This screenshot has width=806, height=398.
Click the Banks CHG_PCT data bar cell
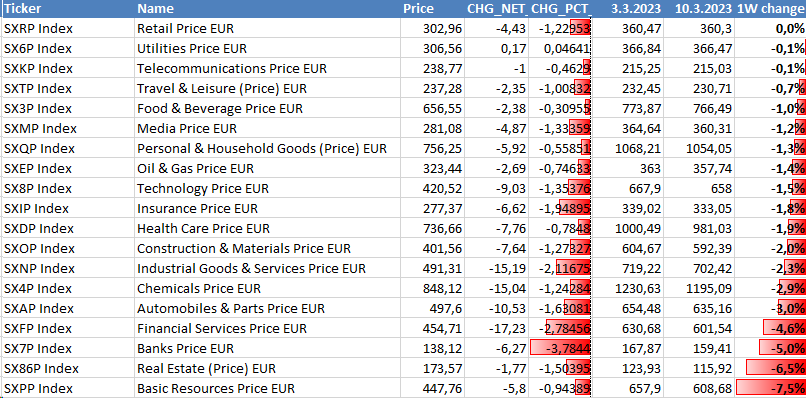click(x=560, y=349)
